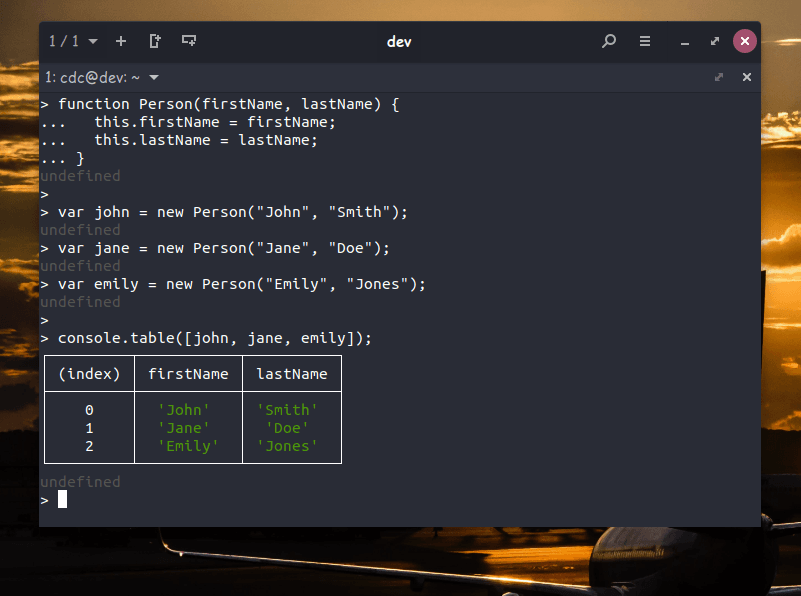801x596 pixels.
Task: Click the add terminal pane icon
Action: pyautogui.click(x=189, y=41)
